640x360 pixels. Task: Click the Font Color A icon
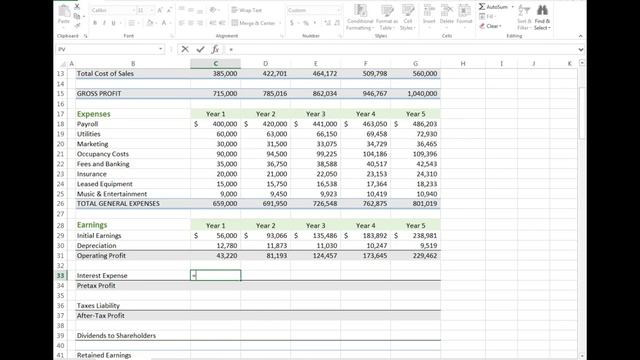[x=164, y=23]
